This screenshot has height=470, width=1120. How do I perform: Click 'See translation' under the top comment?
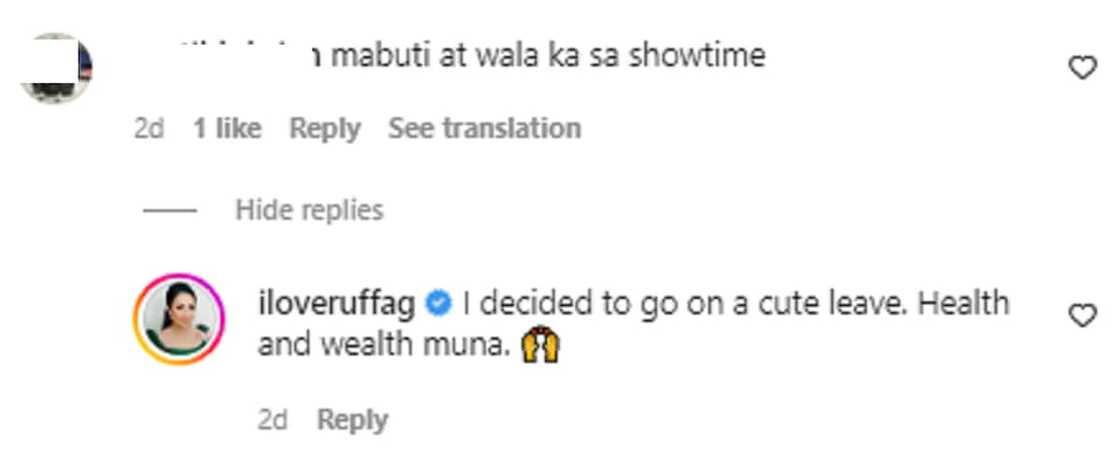tap(484, 128)
